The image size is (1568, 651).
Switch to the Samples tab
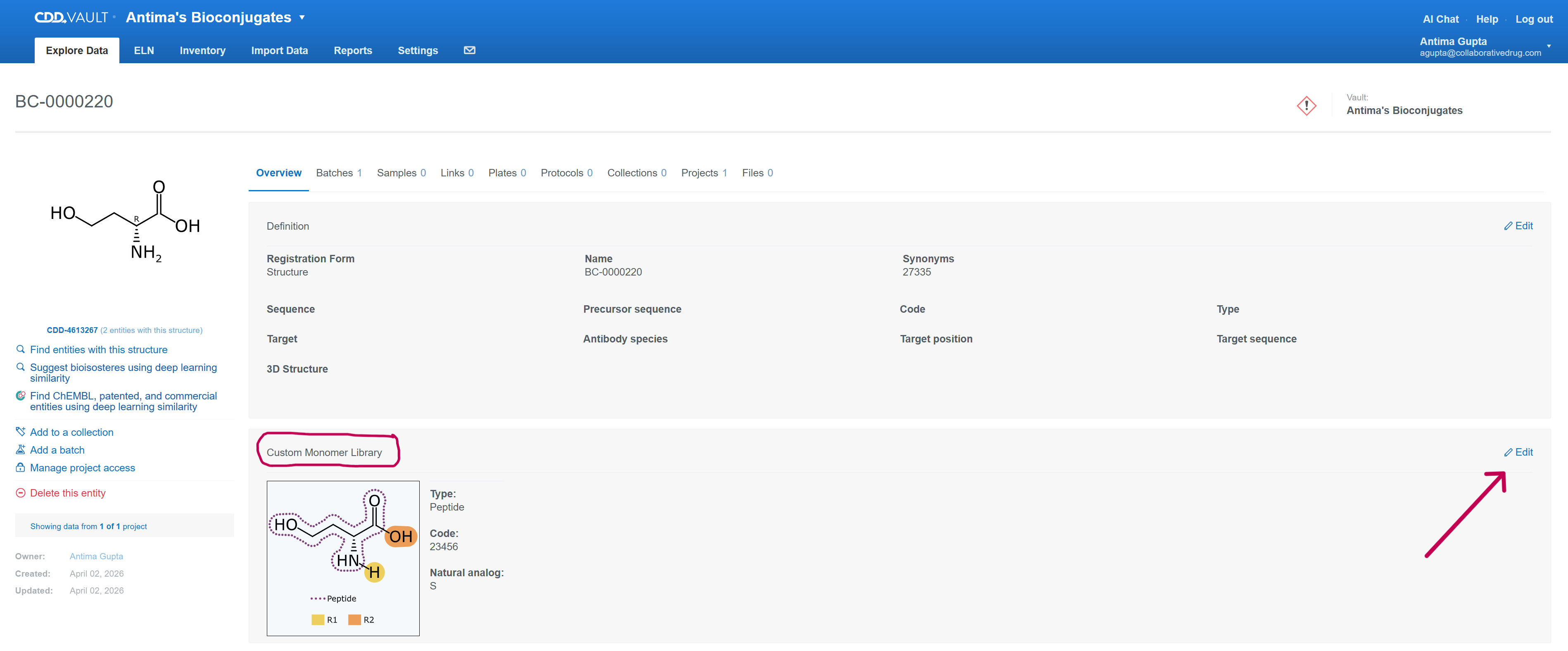(401, 173)
